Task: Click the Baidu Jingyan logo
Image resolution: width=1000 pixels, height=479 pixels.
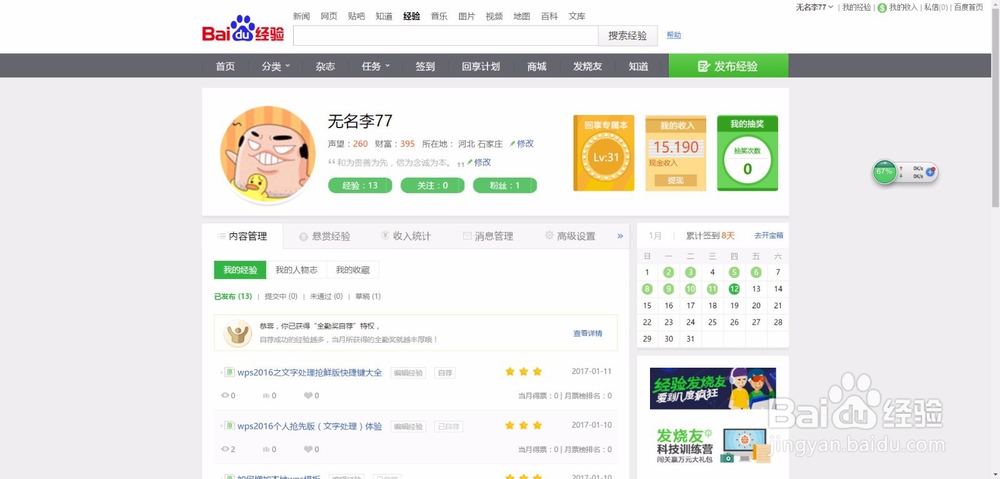Action: [243, 31]
